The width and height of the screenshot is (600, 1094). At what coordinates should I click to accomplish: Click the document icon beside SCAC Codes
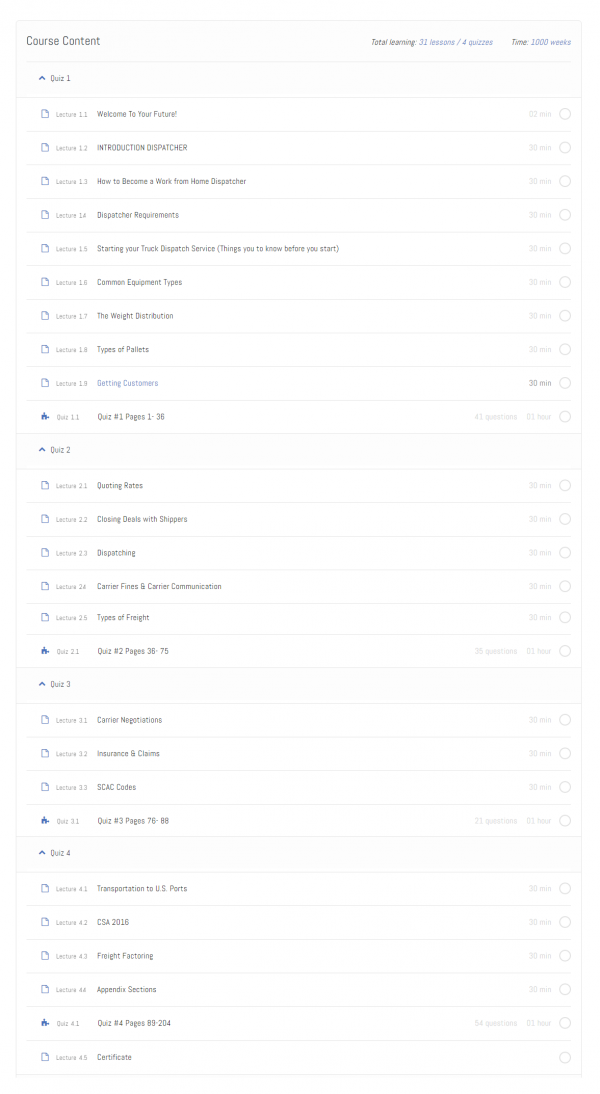[44, 787]
